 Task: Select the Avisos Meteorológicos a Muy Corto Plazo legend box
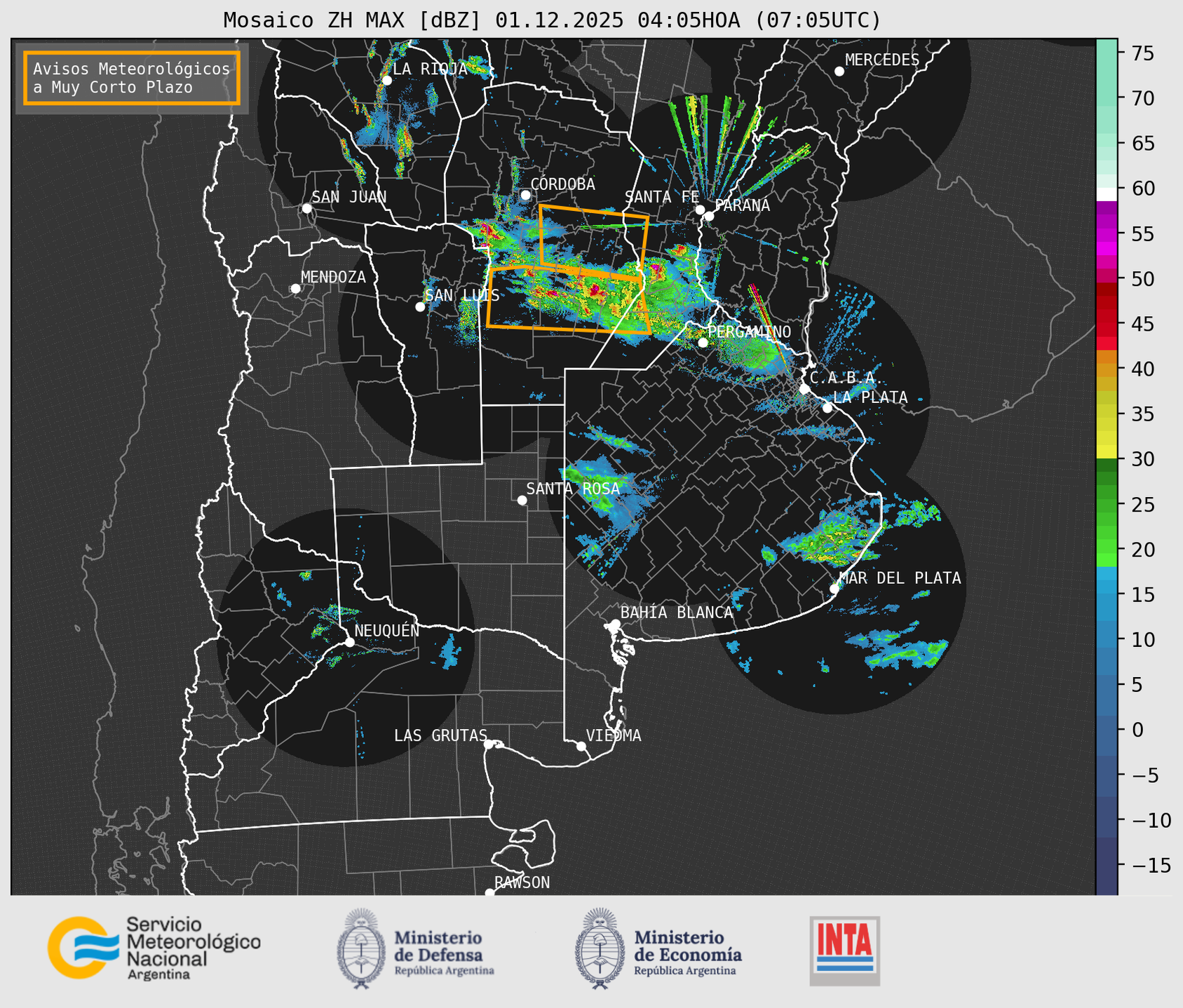[x=132, y=78]
